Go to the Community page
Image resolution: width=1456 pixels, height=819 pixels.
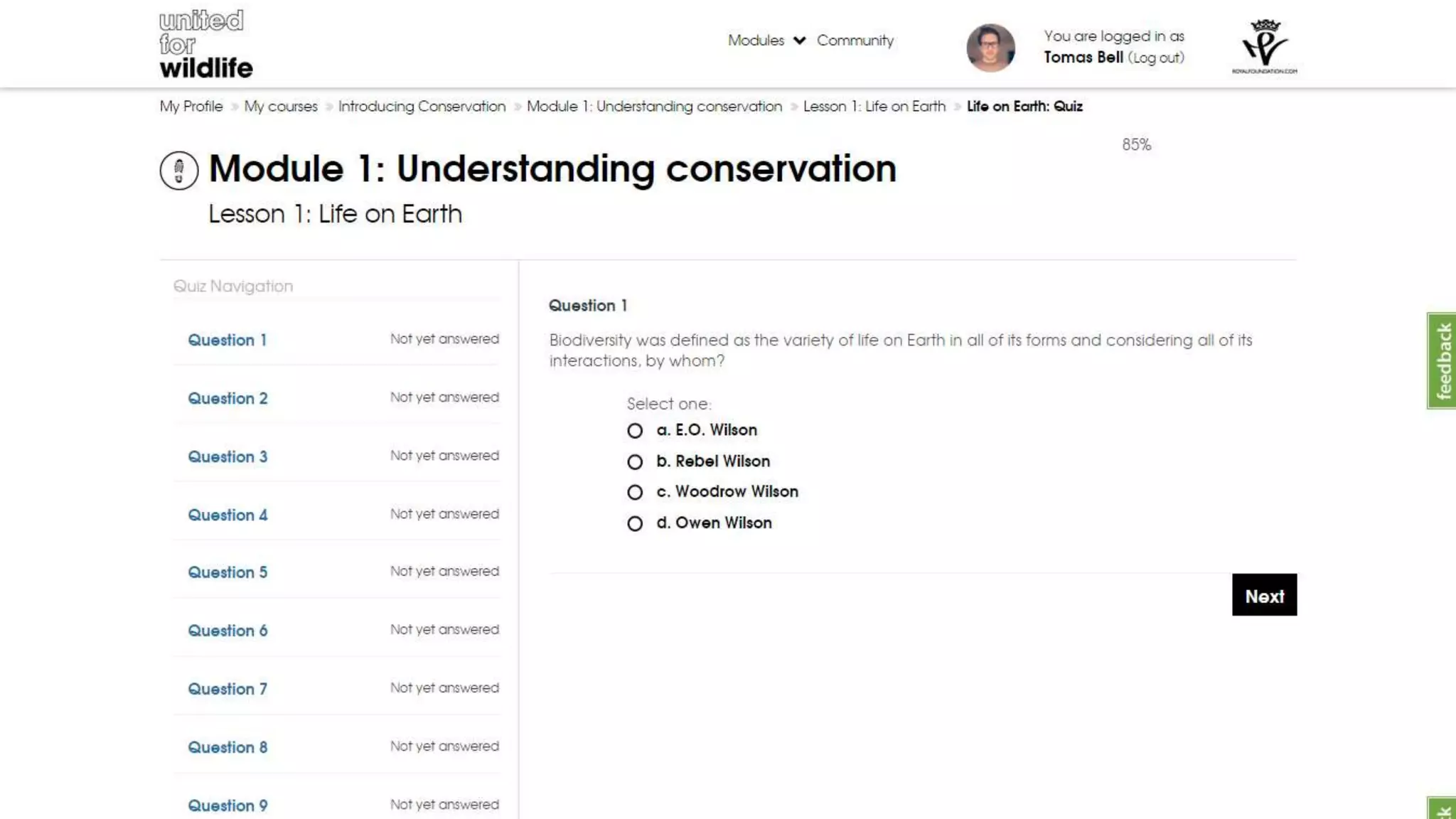[x=855, y=41]
